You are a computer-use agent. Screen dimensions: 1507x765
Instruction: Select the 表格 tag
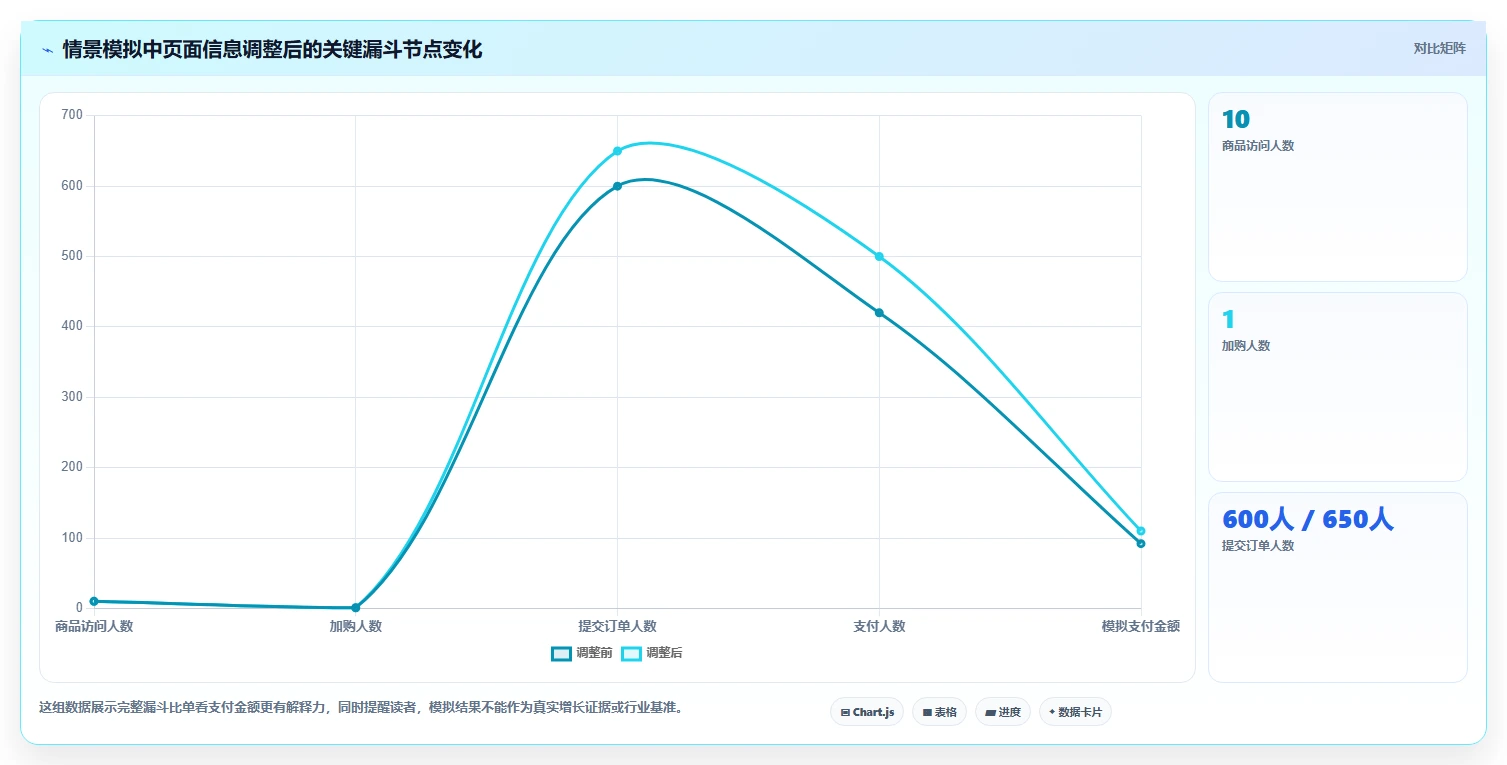(939, 712)
